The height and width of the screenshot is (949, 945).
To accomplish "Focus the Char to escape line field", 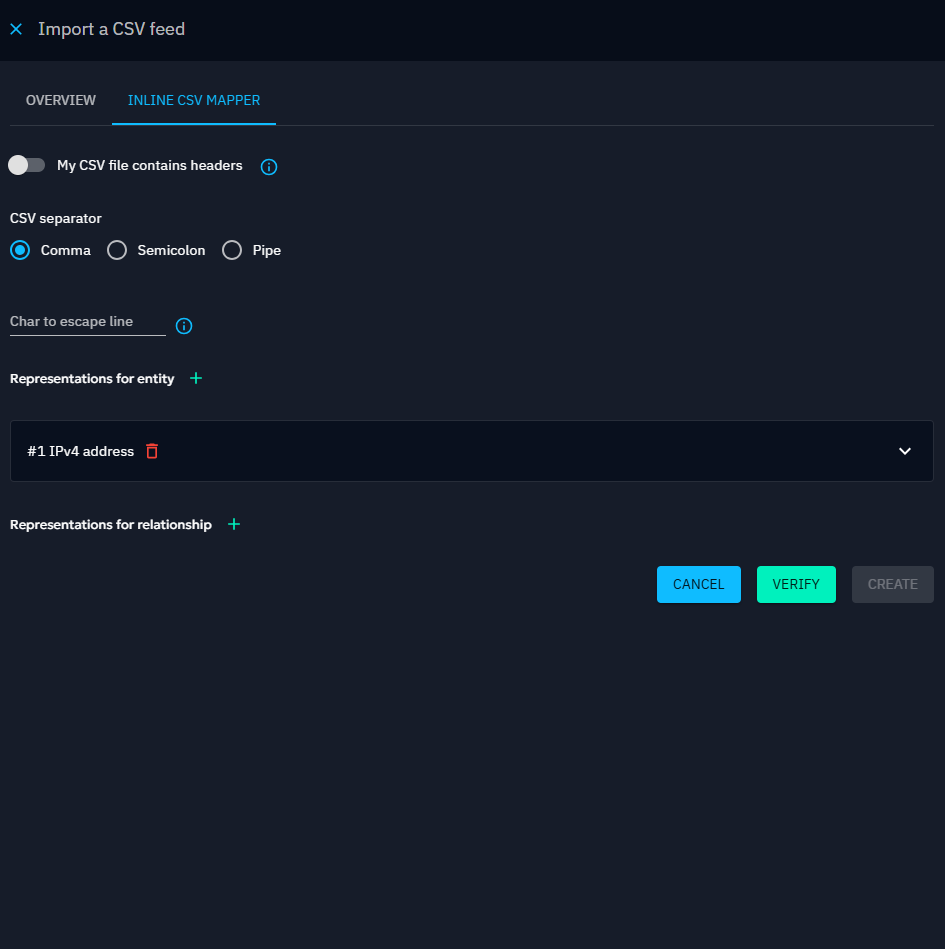I will click(87, 322).
